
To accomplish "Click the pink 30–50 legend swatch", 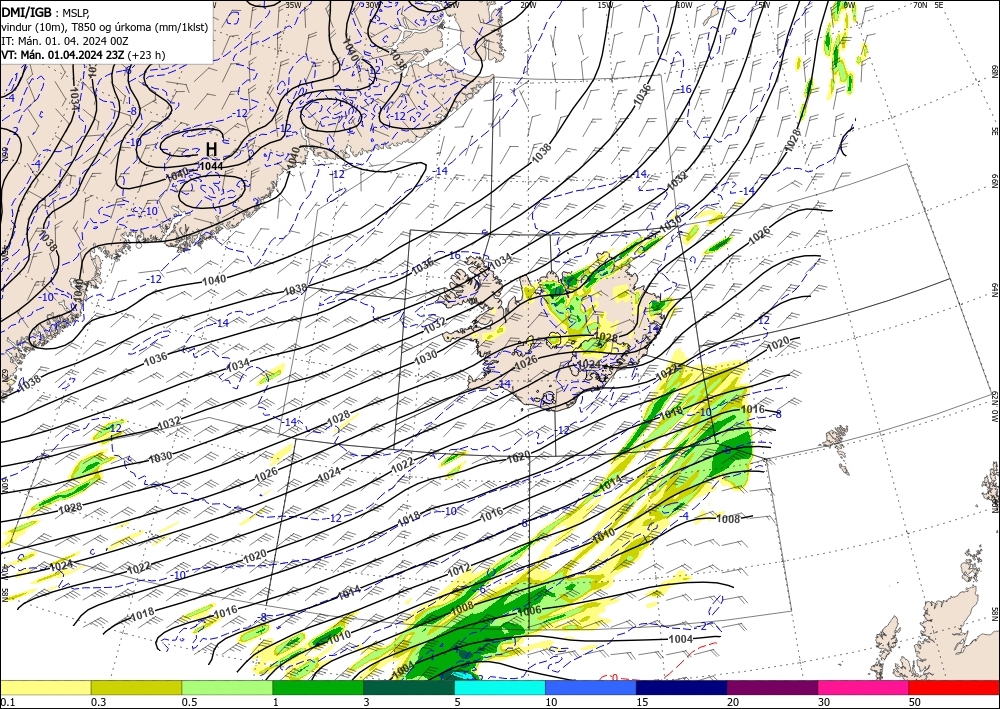I will tap(864, 687).
